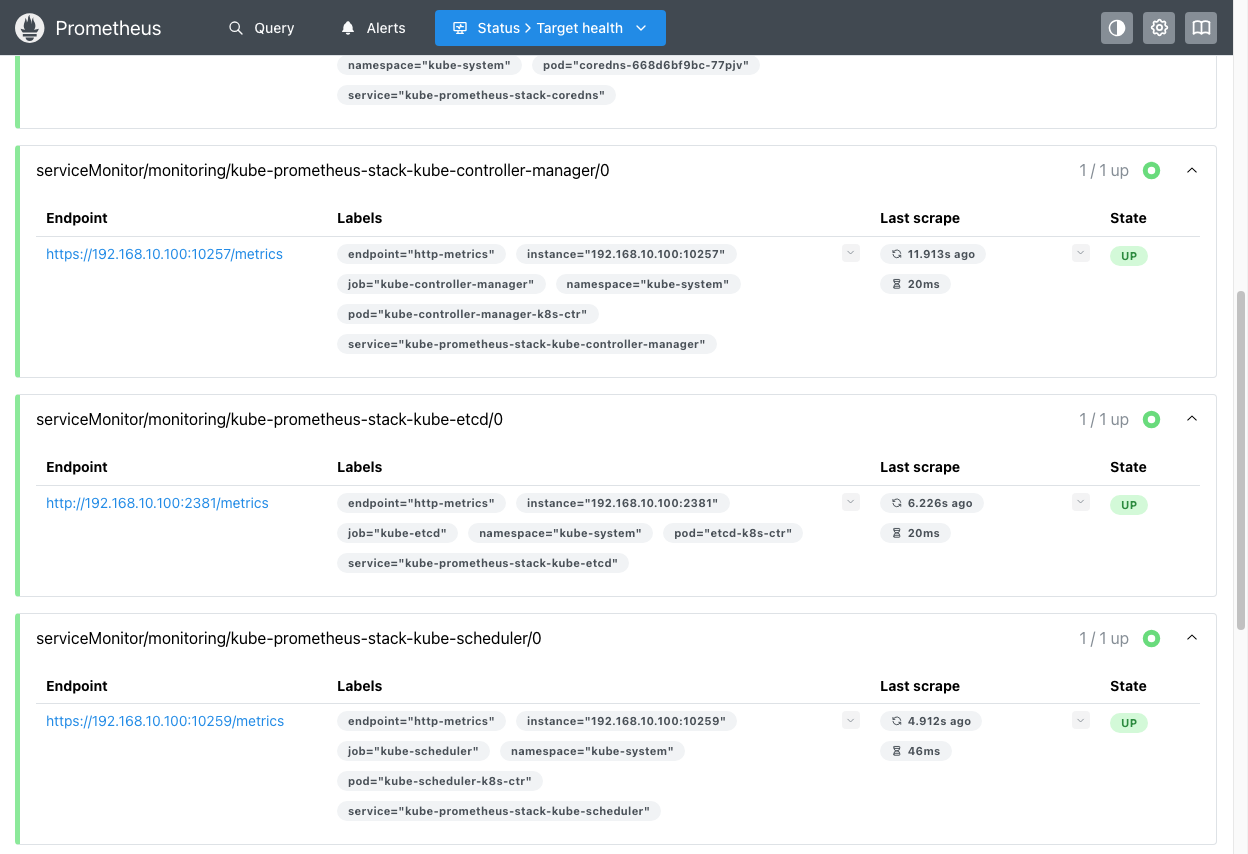The image size is (1248, 854).
Task: Open the Alerts page
Action: [x=373, y=28]
